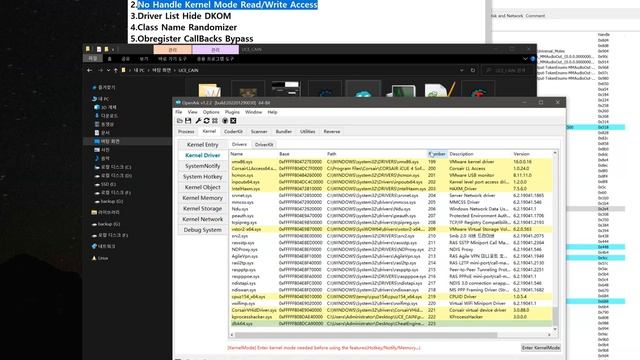Viewport: 640px width, 360px height.
Task: Select the vstor2-x64.sys driver row
Action: (x=391, y=229)
